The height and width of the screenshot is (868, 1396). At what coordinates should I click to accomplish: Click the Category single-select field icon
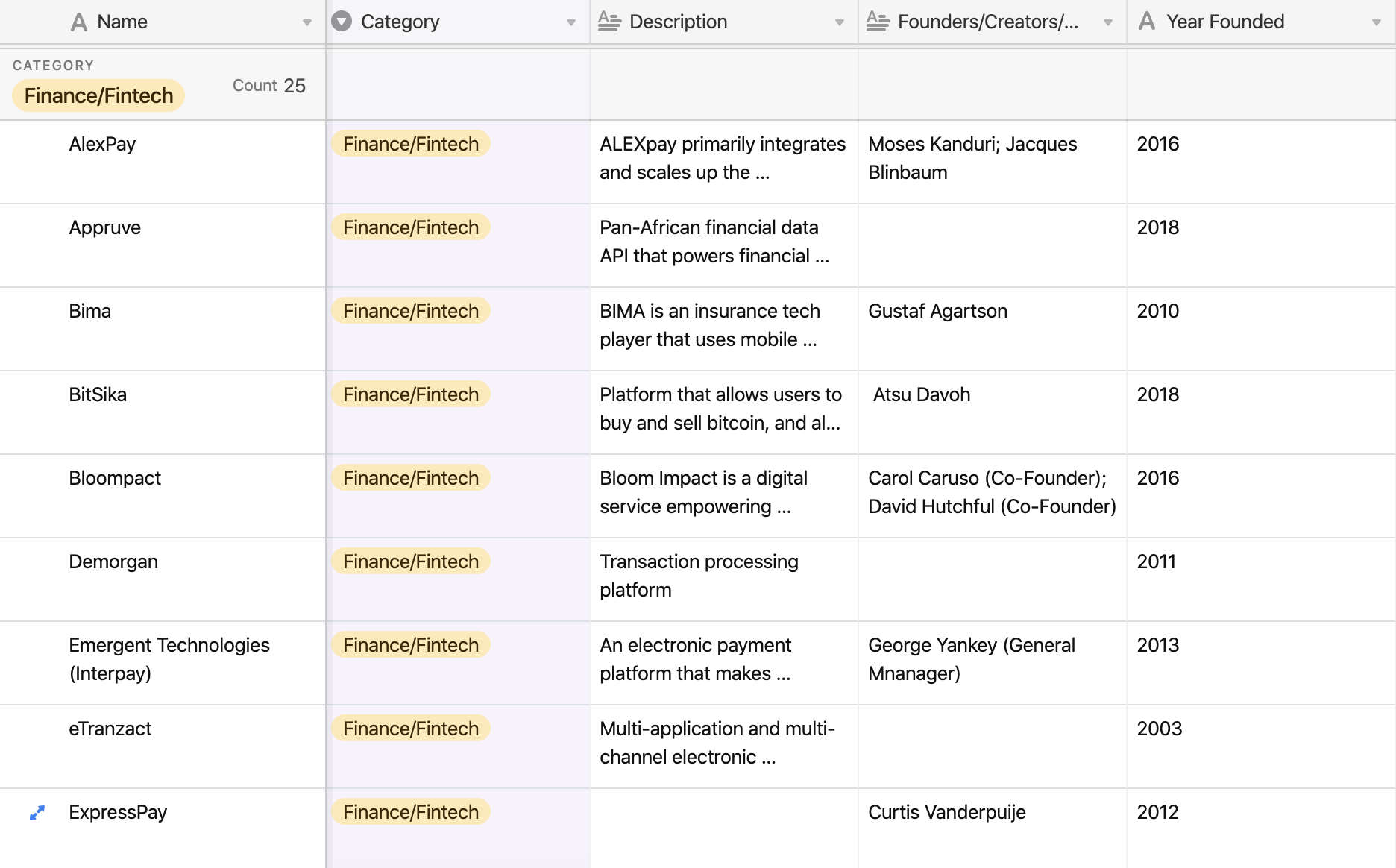point(342,22)
